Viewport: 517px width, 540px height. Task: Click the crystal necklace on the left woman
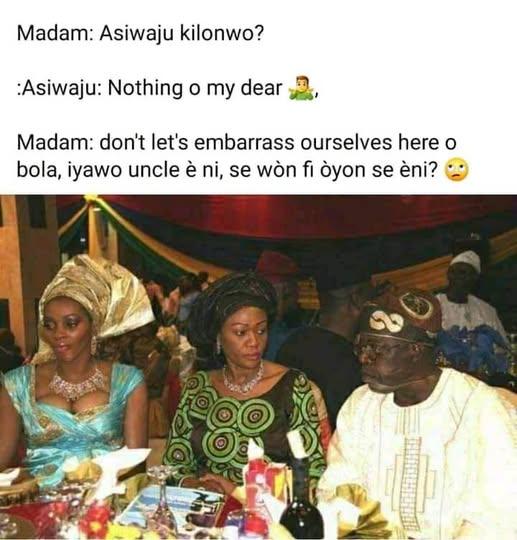tap(77, 385)
